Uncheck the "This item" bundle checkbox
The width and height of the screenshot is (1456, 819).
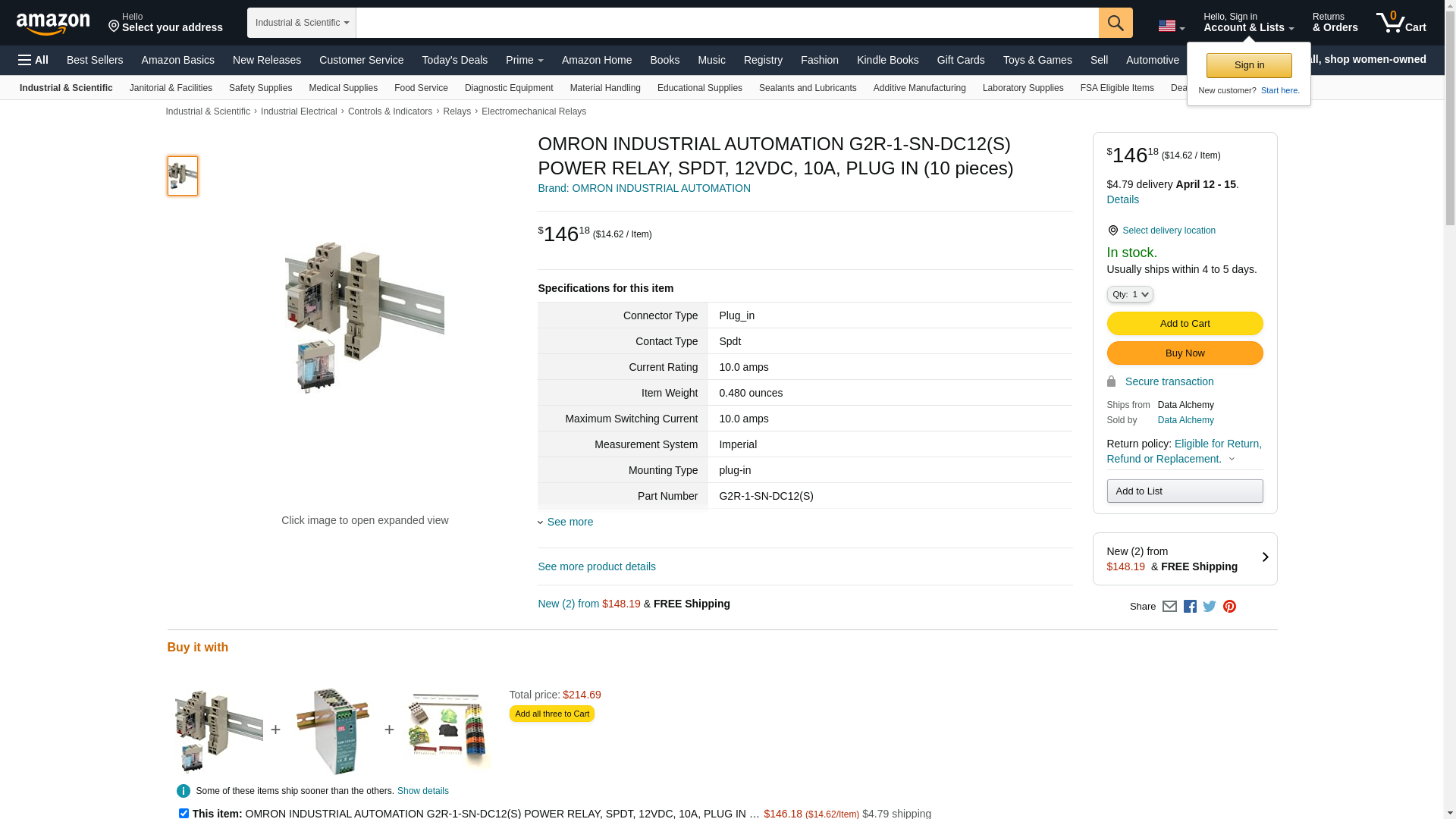[184, 814]
